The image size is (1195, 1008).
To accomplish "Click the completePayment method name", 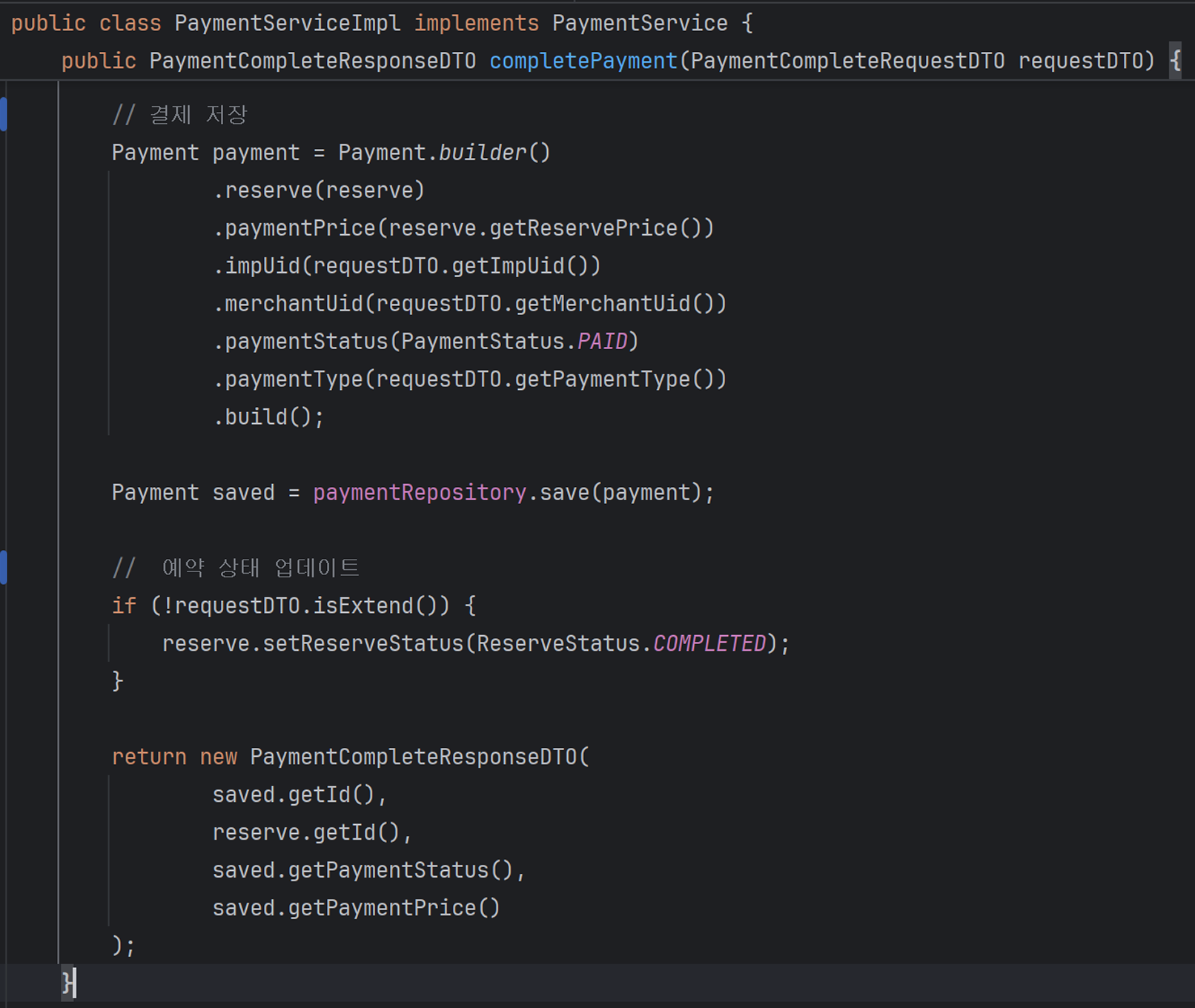I will [x=583, y=62].
